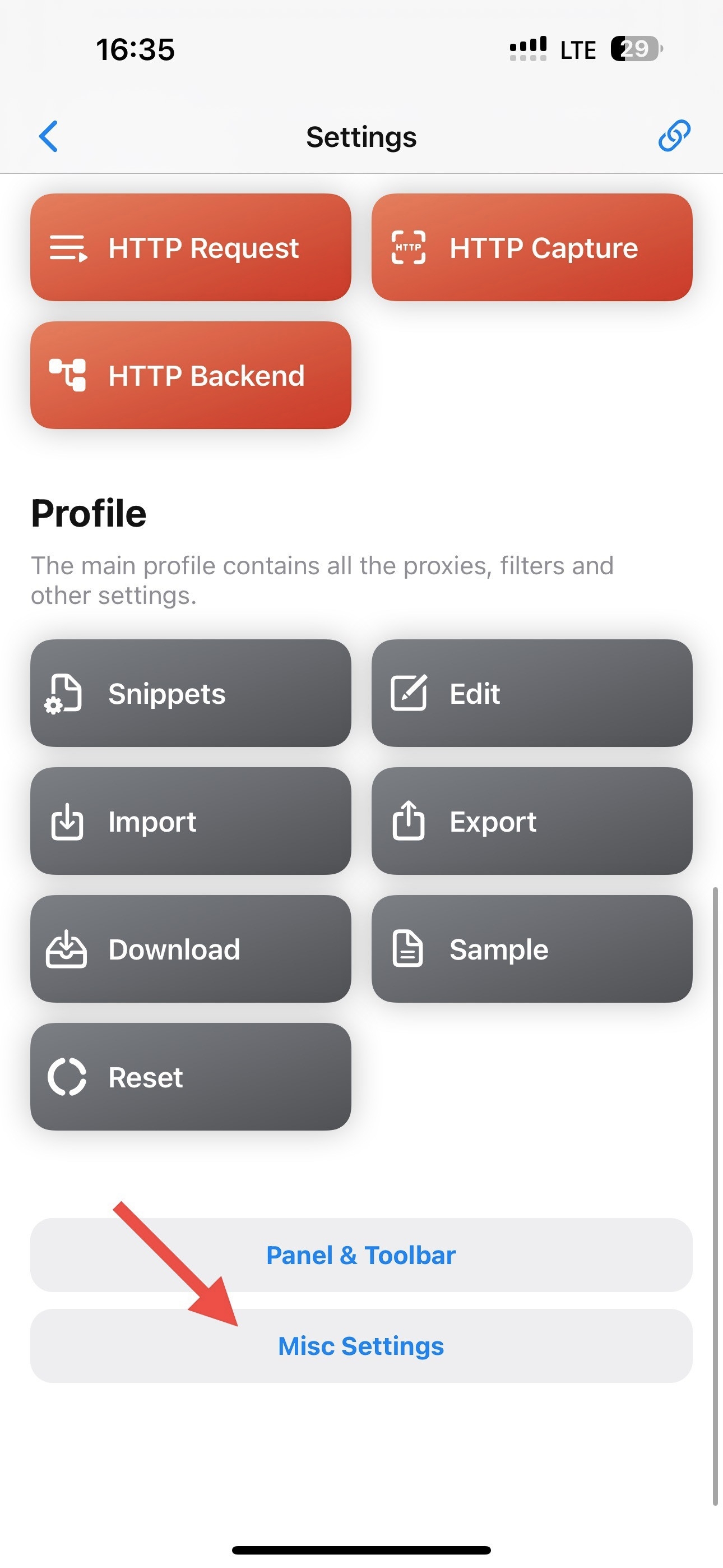The height and width of the screenshot is (1568, 723).
Task: Tap the Import arrow-down icon
Action: point(67,821)
